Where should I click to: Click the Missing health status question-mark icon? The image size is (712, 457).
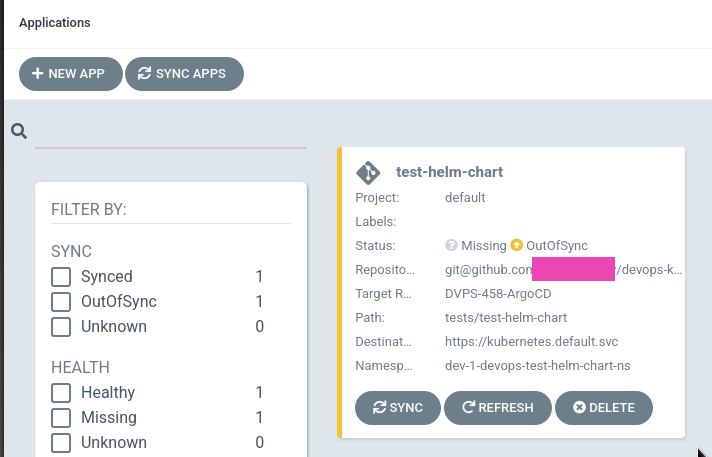coord(451,245)
